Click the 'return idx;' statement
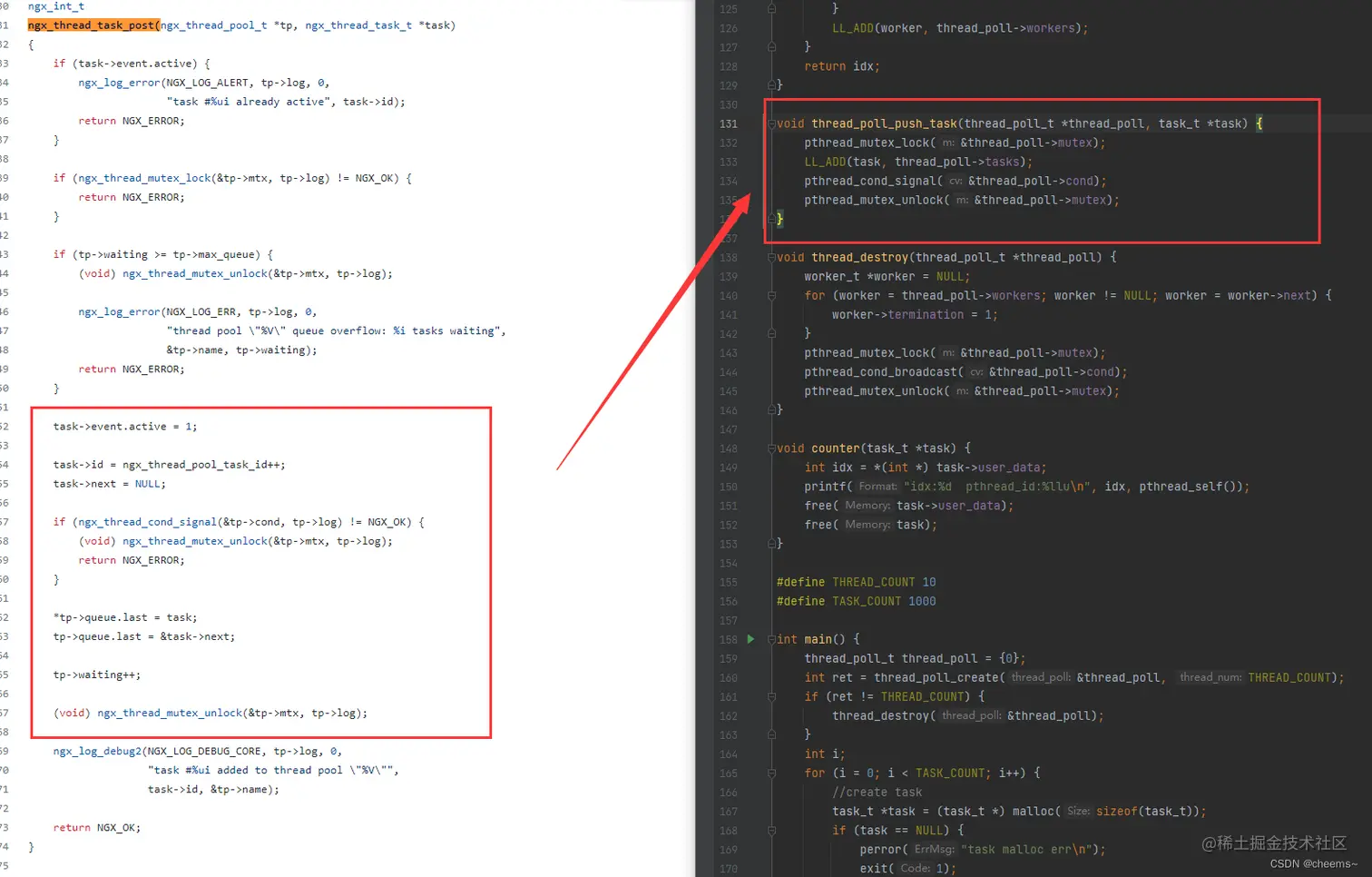1372x877 pixels. coord(842,66)
